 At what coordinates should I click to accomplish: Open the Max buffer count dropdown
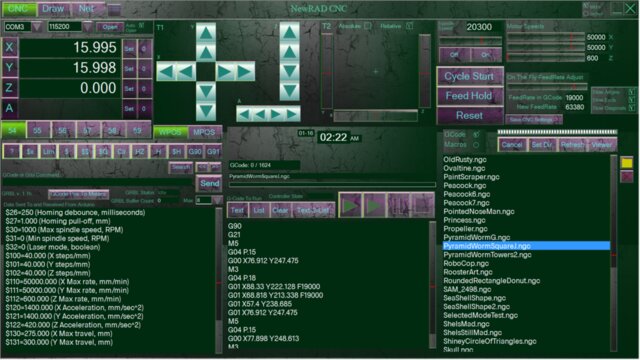[x=217, y=200]
